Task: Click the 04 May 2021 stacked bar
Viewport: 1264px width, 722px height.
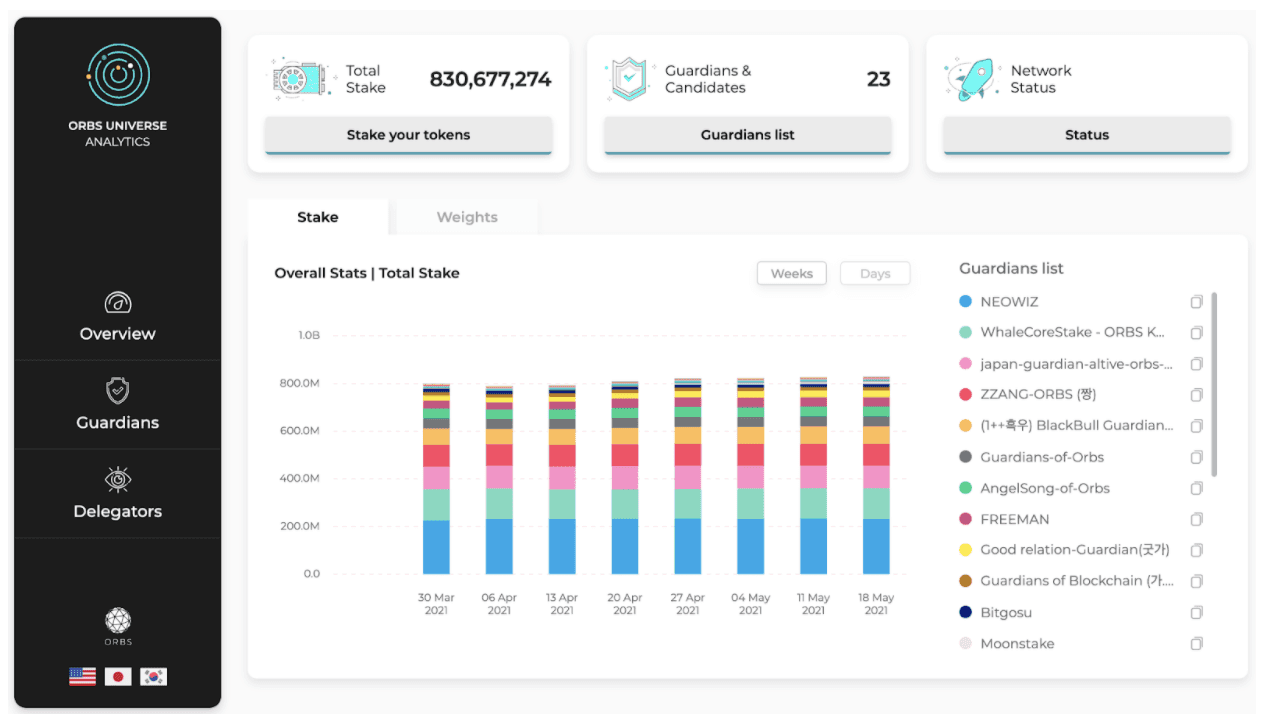Action: tap(751, 476)
